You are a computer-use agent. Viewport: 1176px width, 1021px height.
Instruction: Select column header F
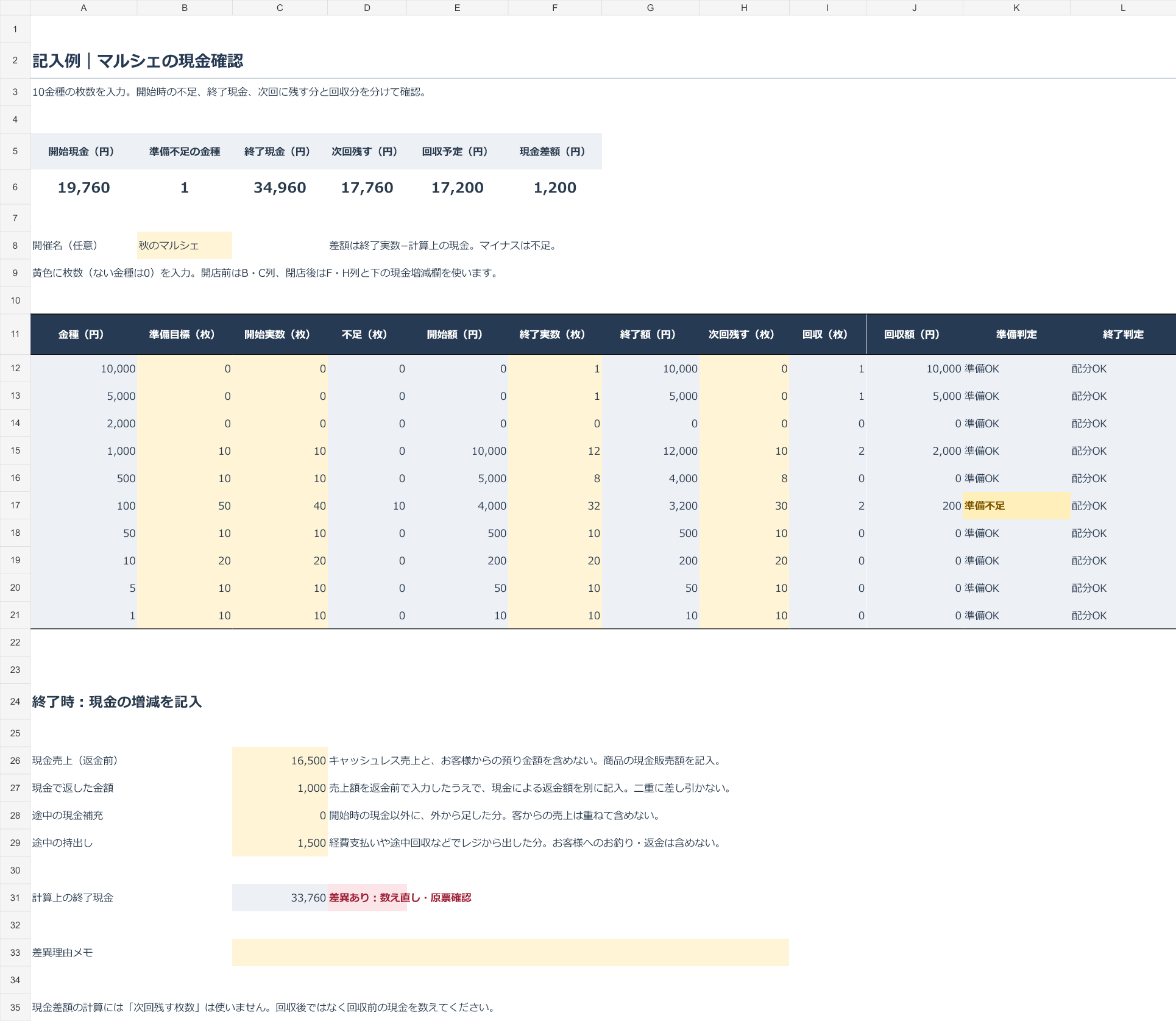click(x=554, y=8)
